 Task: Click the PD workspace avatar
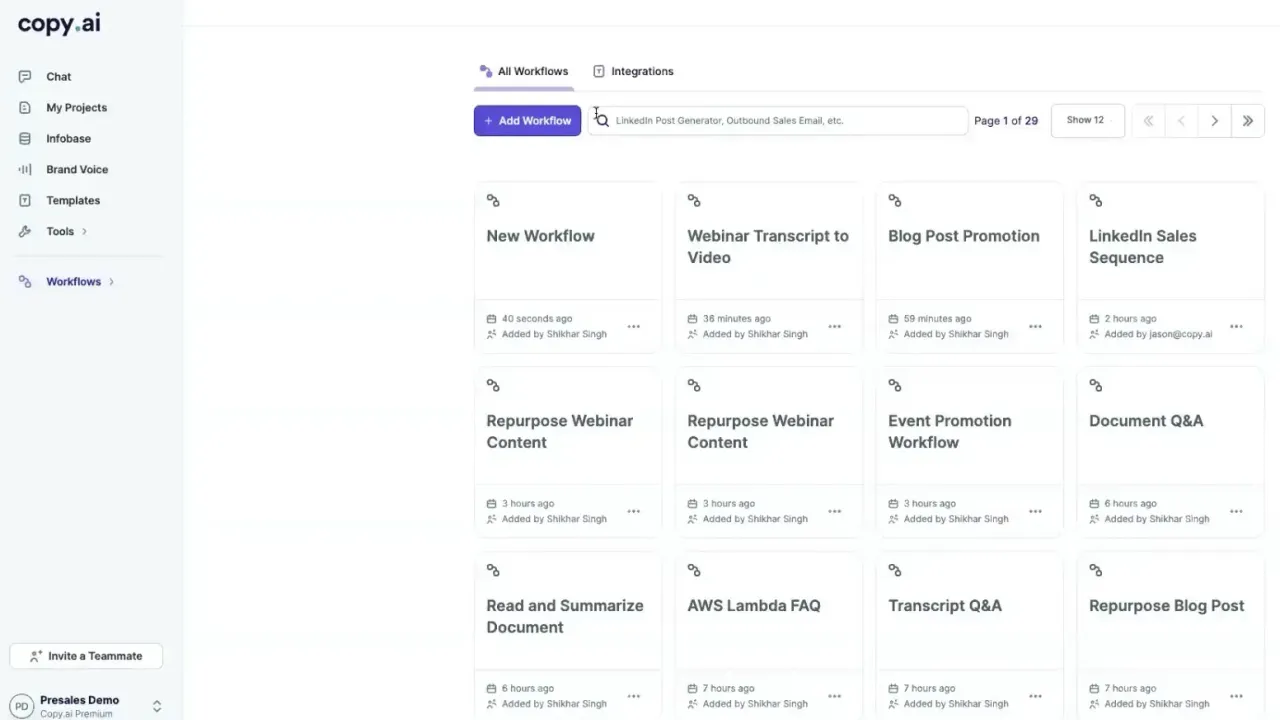click(x=21, y=706)
